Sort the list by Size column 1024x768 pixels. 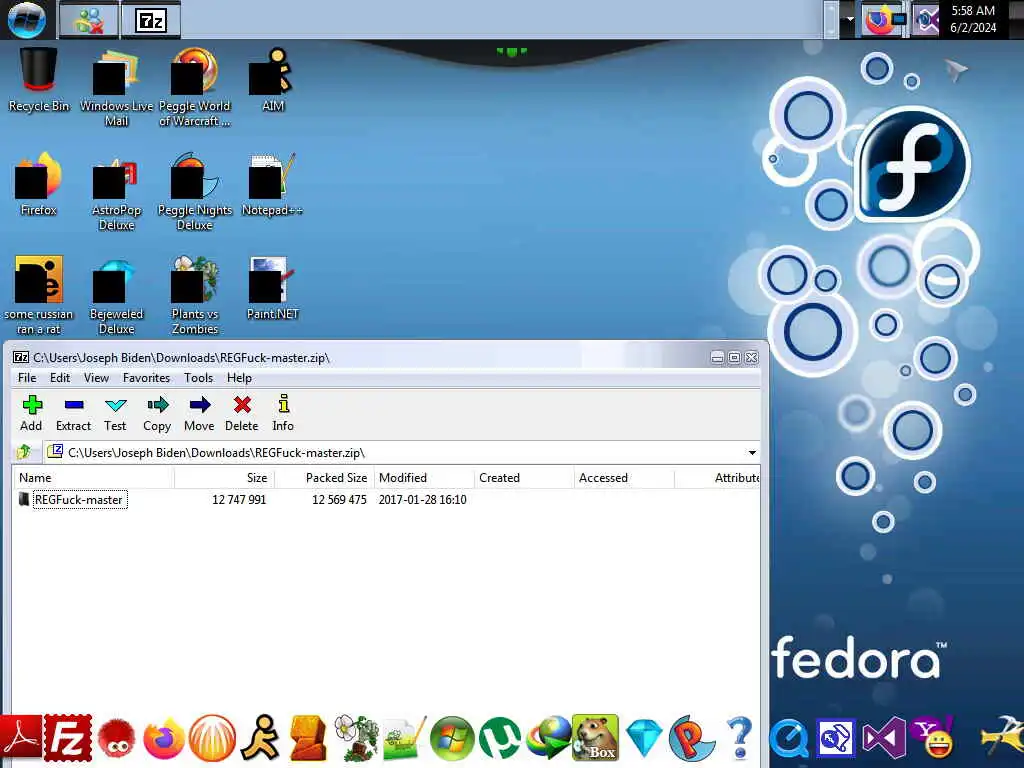(224, 478)
